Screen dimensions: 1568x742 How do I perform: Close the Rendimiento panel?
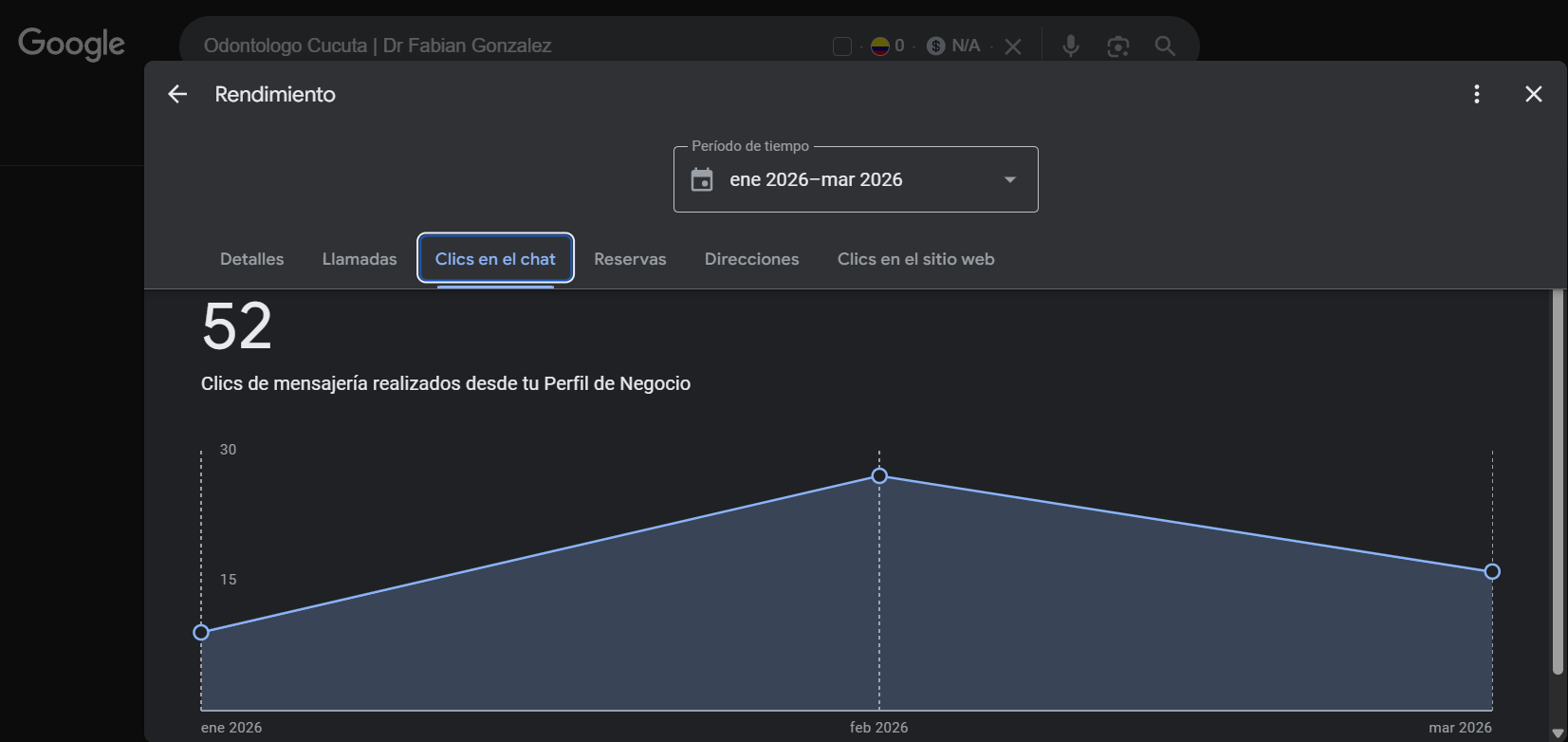coord(1533,94)
